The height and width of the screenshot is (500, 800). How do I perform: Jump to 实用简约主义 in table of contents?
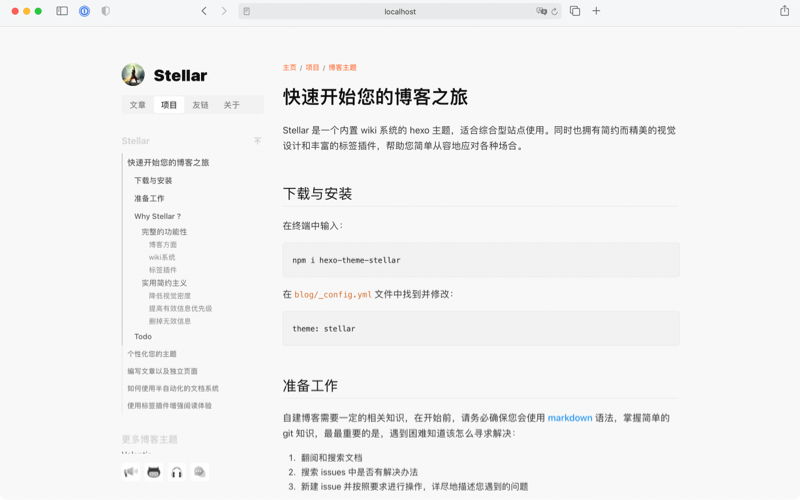[x=164, y=283]
